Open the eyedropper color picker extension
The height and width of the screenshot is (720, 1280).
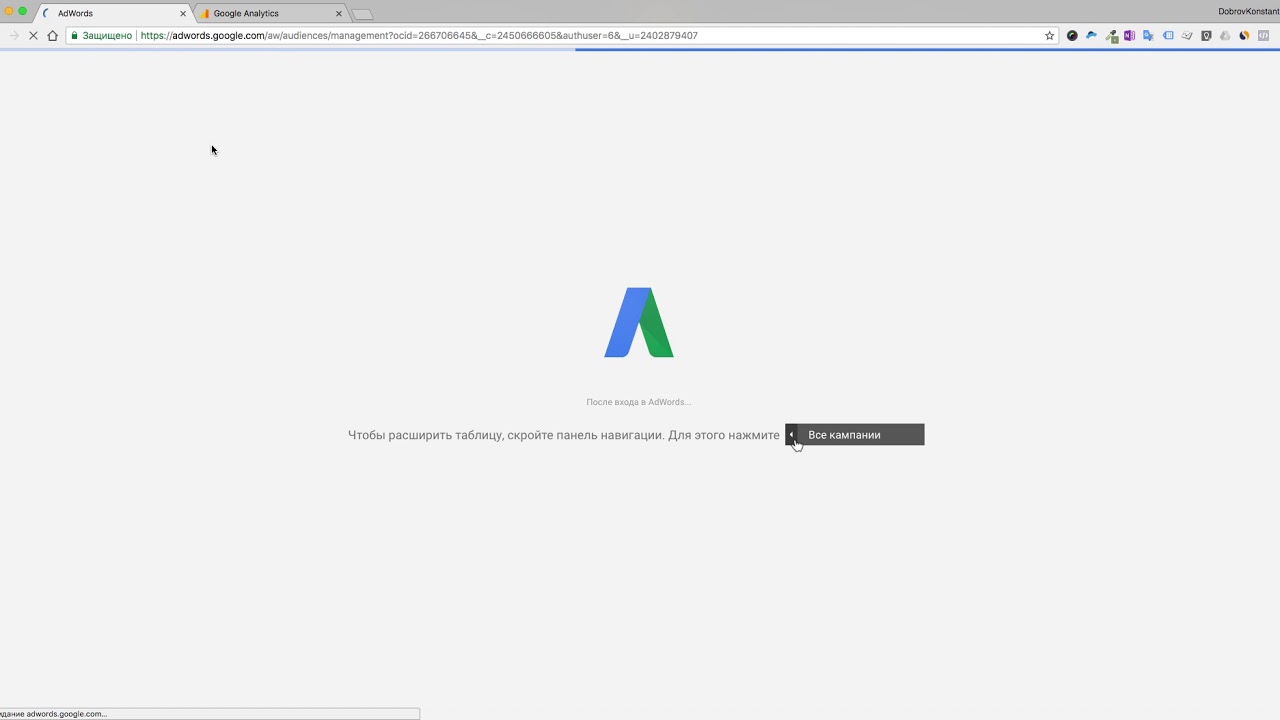[x=1111, y=36]
